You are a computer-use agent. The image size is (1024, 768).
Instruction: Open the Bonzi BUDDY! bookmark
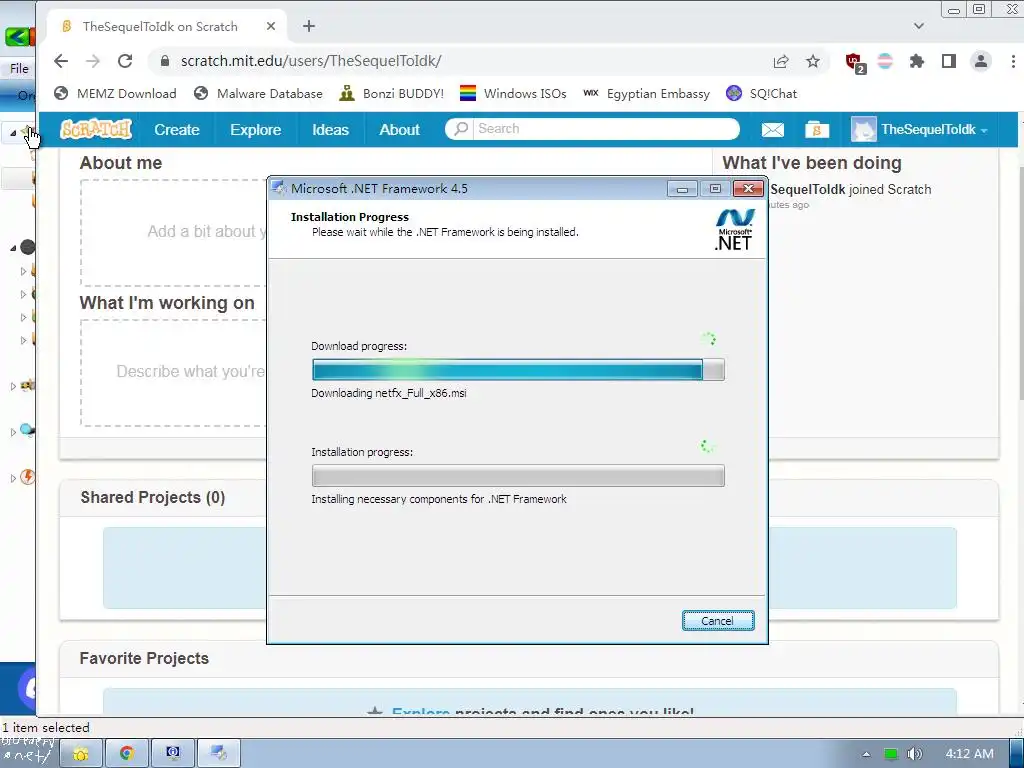tap(391, 93)
